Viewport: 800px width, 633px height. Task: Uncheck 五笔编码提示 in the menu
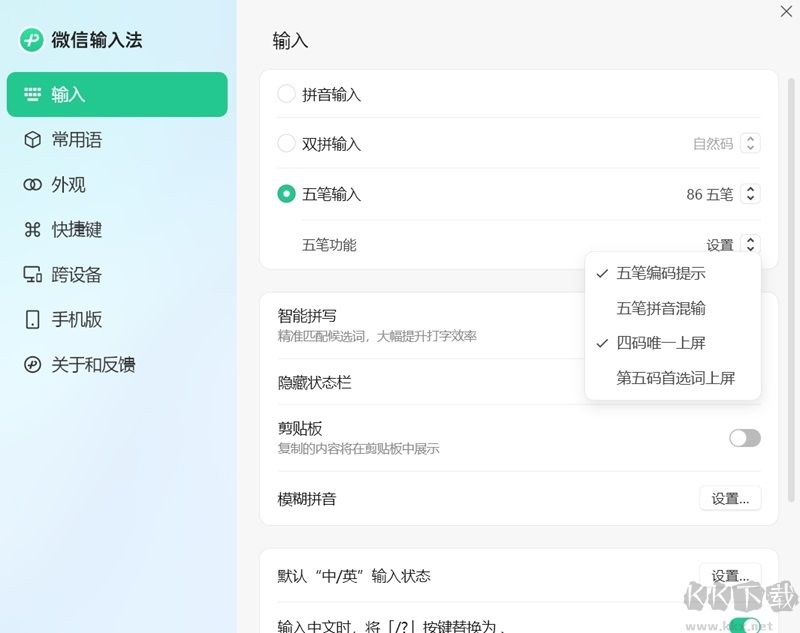(663, 273)
